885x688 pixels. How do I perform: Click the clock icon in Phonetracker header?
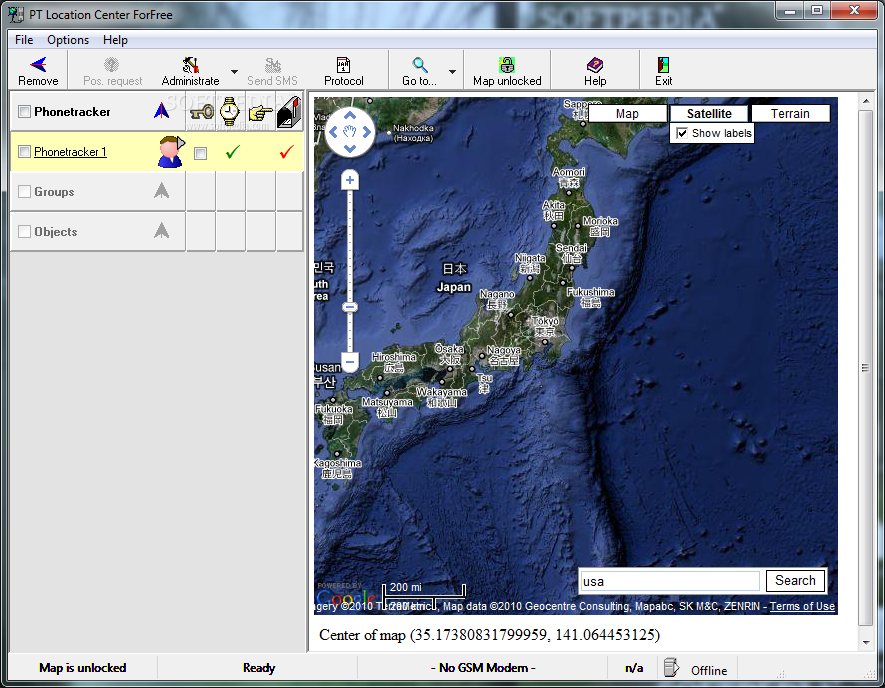pyautogui.click(x=229, y=111)
